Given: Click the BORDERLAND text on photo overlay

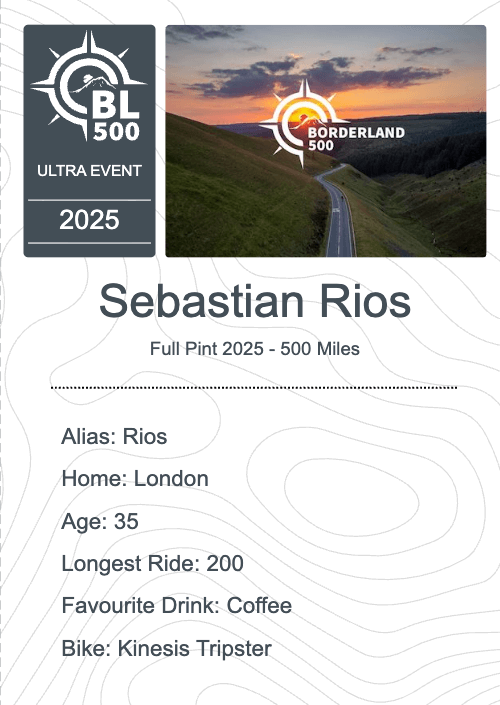Looking at the screenshot, I should [x=357, y=133].
